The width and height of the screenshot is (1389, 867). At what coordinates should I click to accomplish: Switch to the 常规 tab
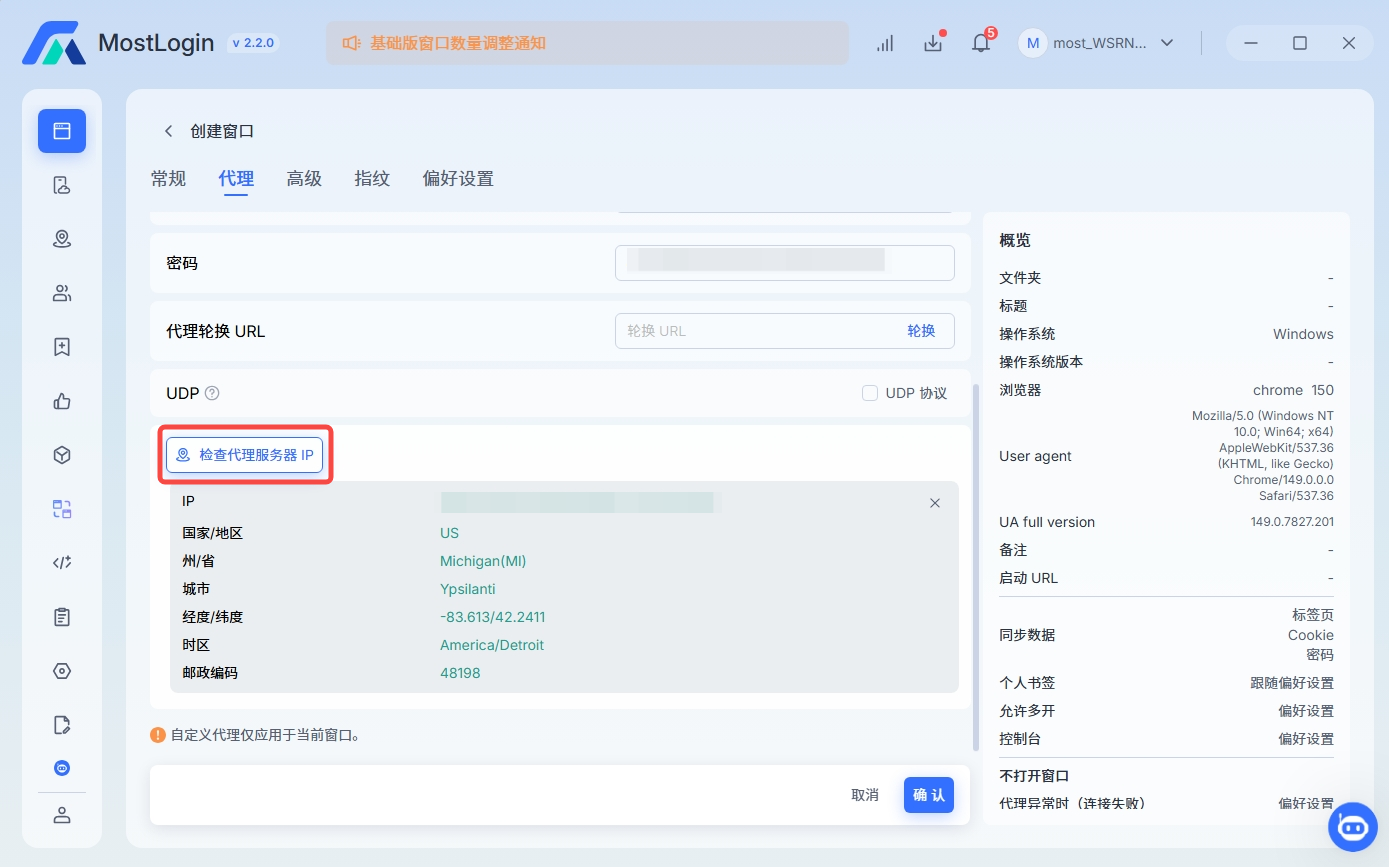168,179
